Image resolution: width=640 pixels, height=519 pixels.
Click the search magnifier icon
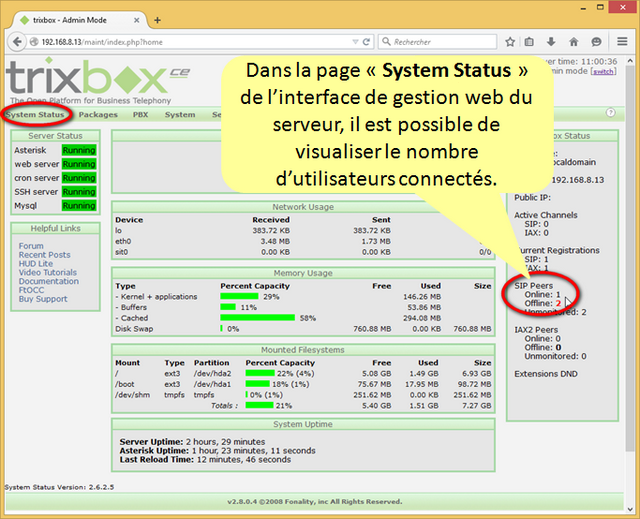point(386,41)
